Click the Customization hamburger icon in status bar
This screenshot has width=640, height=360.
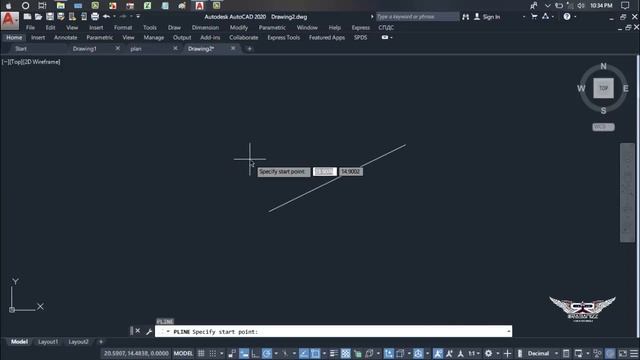[634, 353]
